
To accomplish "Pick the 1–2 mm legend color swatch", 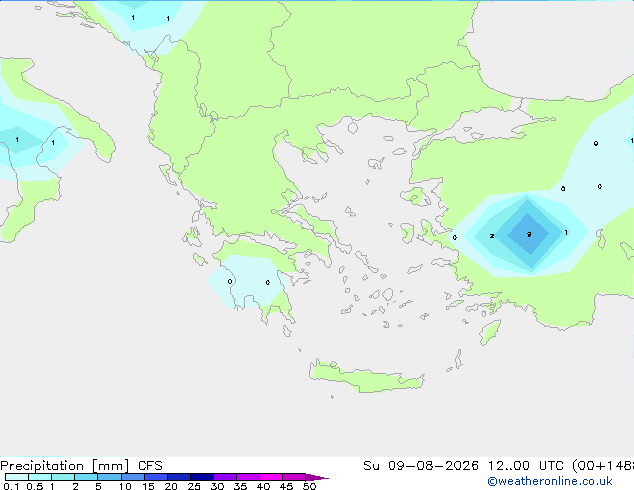I will pyautogui.click(x=63, y=477).
